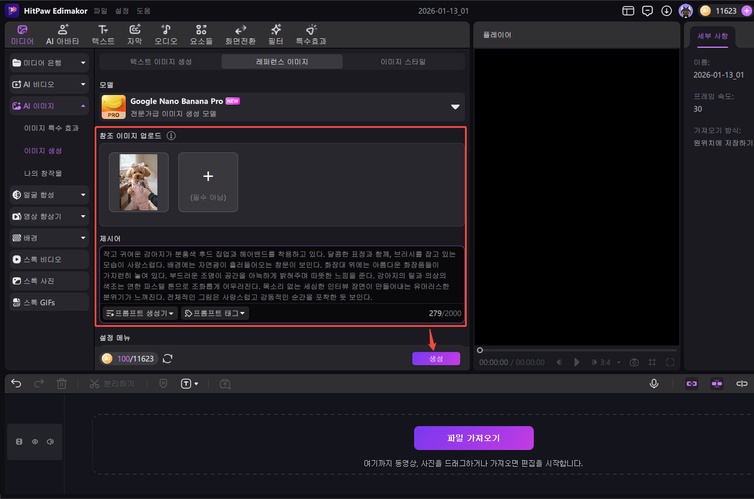Click the trash delete icon

(x=62, y=384)
